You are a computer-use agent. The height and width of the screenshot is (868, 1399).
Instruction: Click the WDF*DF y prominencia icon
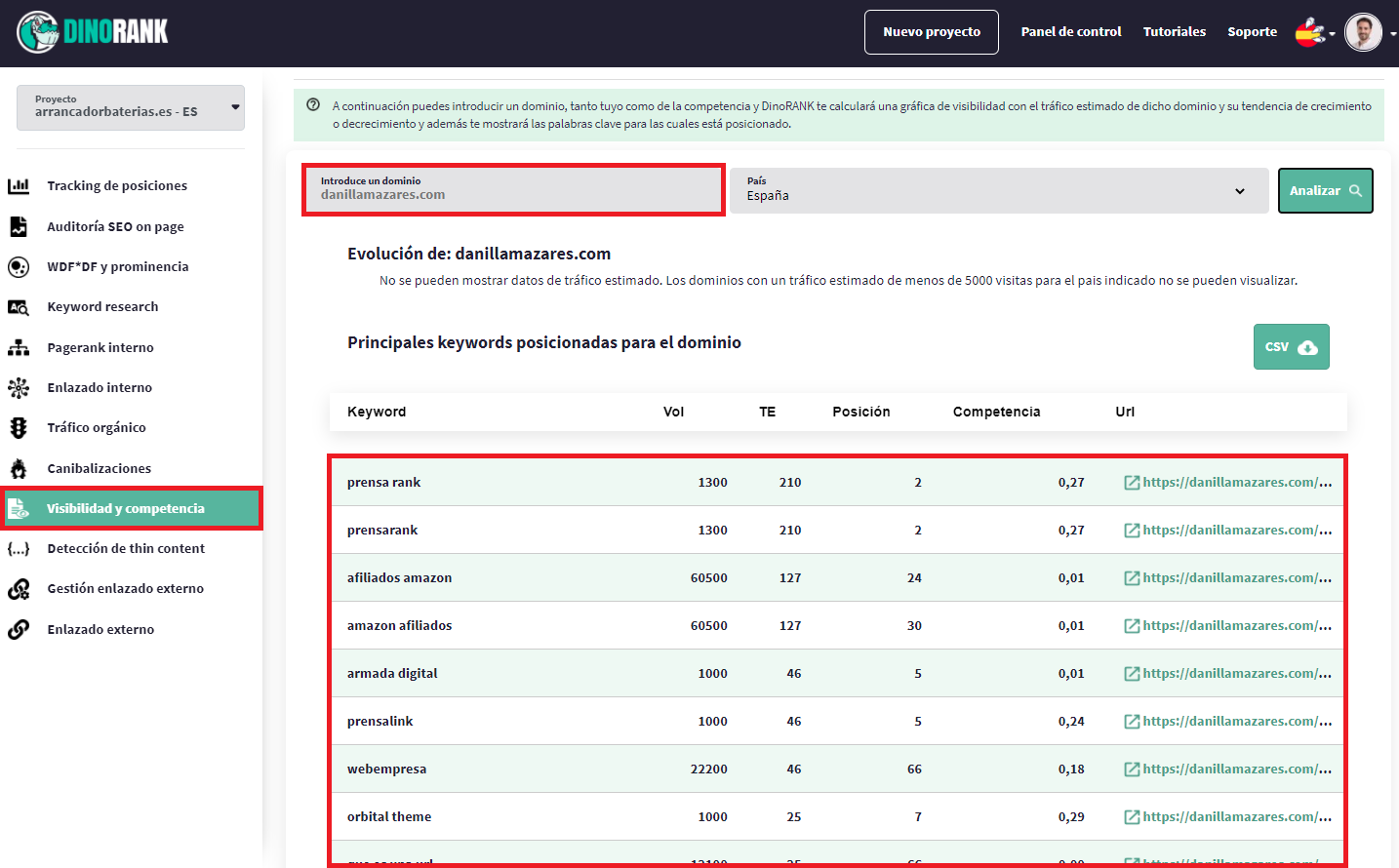(x=19, y=266)
